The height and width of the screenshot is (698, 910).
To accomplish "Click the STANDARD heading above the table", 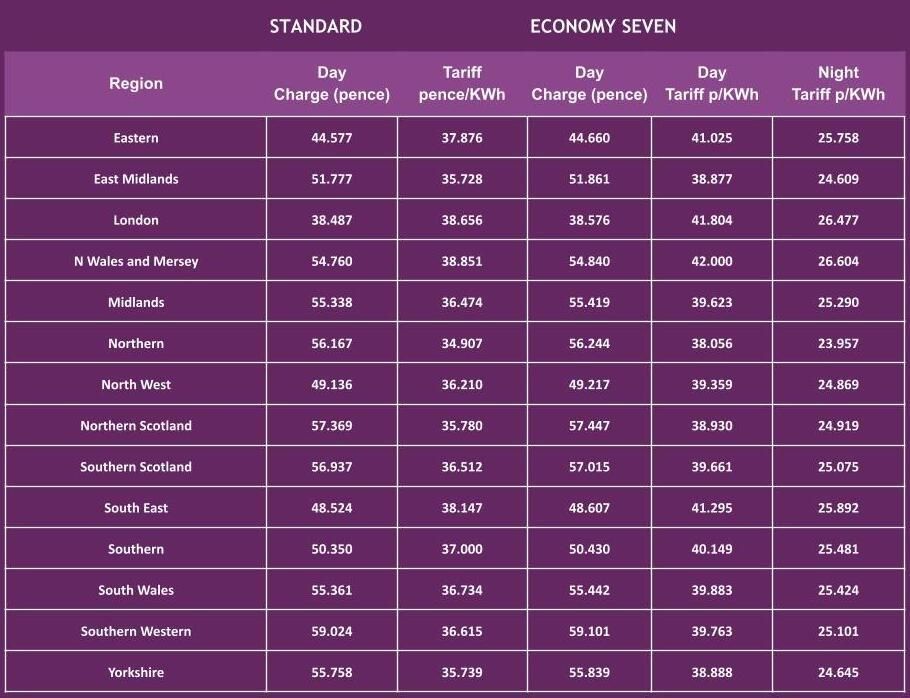I will point(315,26).
